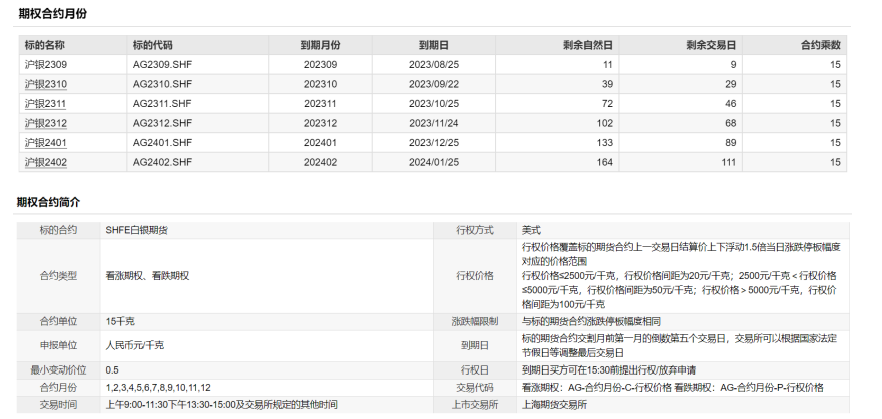Click remaining trading days value 46
Viewport: 882px width, 419px height.
pyautogui.click(x=730, y=104)
